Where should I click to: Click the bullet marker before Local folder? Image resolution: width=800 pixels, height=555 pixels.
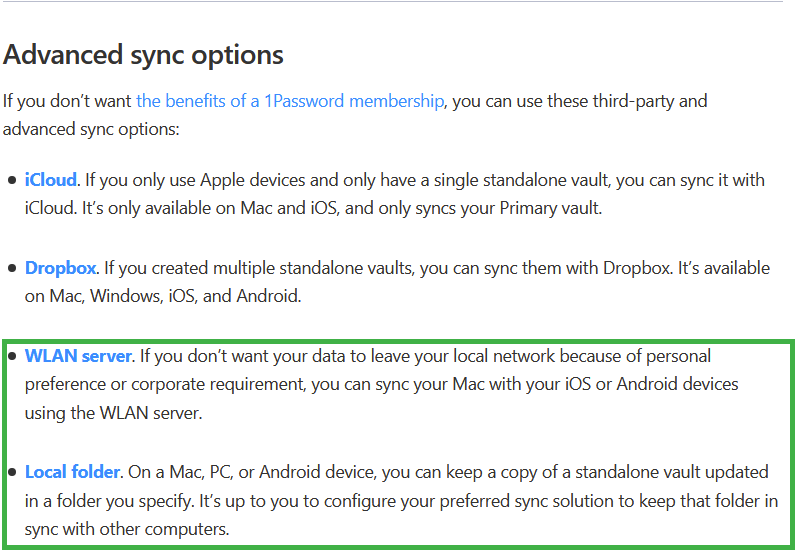(x=12, y=472)
